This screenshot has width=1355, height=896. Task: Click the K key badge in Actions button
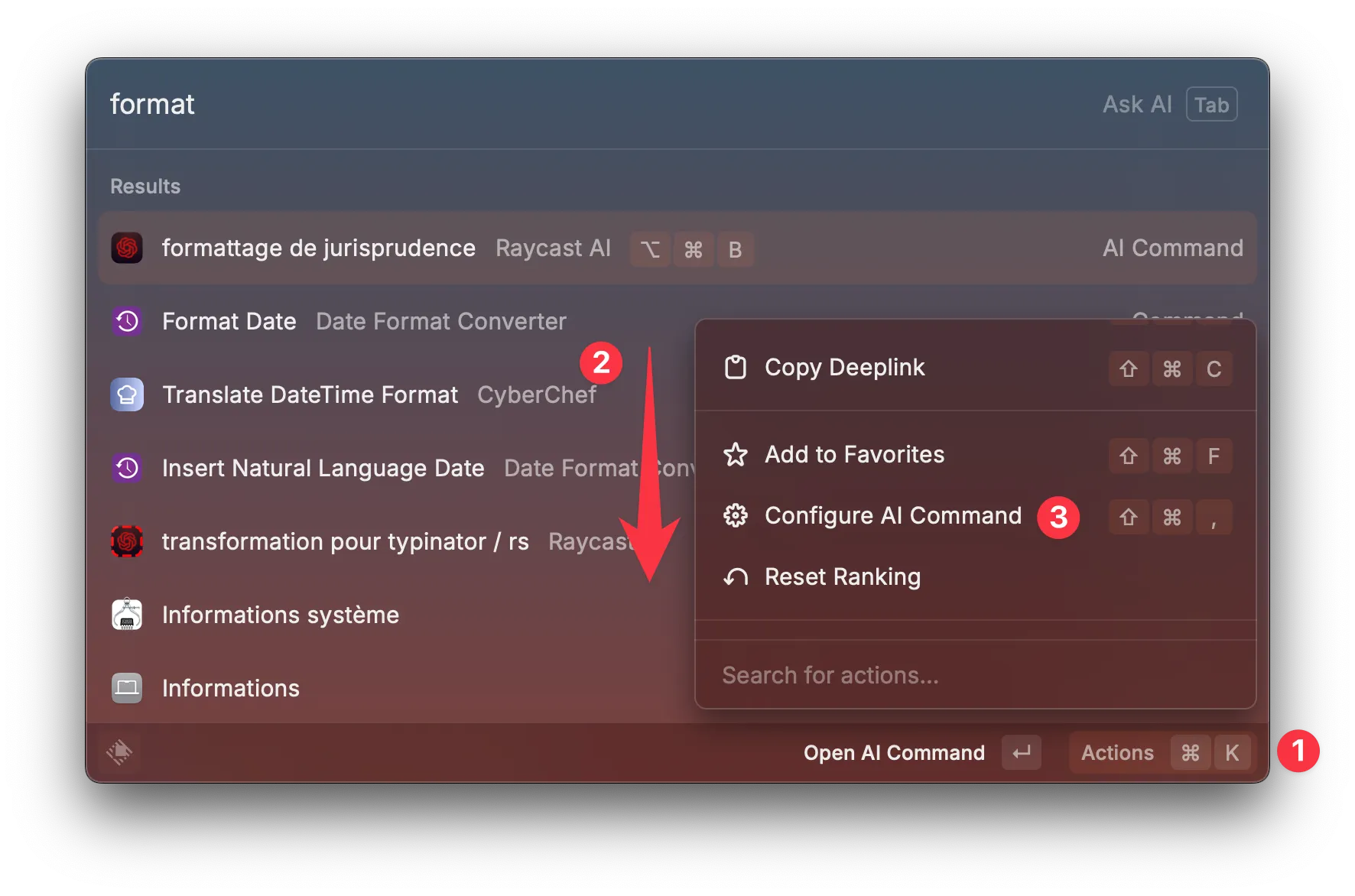pos(1232,753)
